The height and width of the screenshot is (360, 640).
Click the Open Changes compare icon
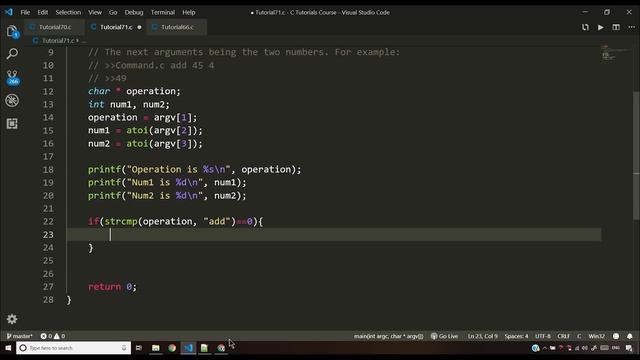(585, 27)
